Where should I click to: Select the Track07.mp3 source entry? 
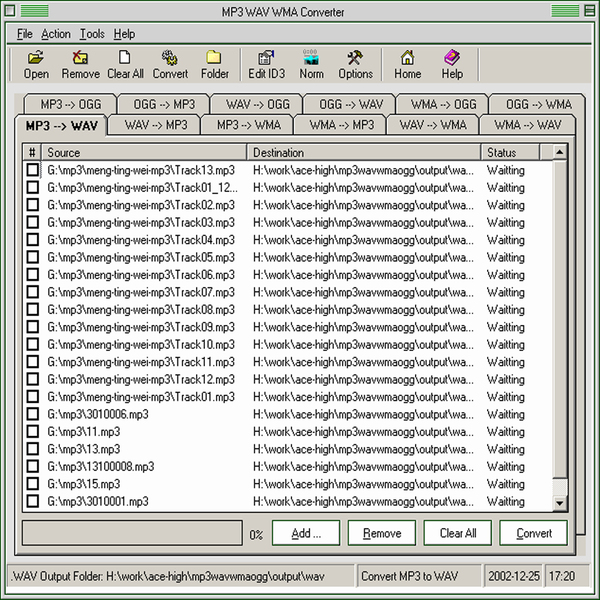coord(141,292)
